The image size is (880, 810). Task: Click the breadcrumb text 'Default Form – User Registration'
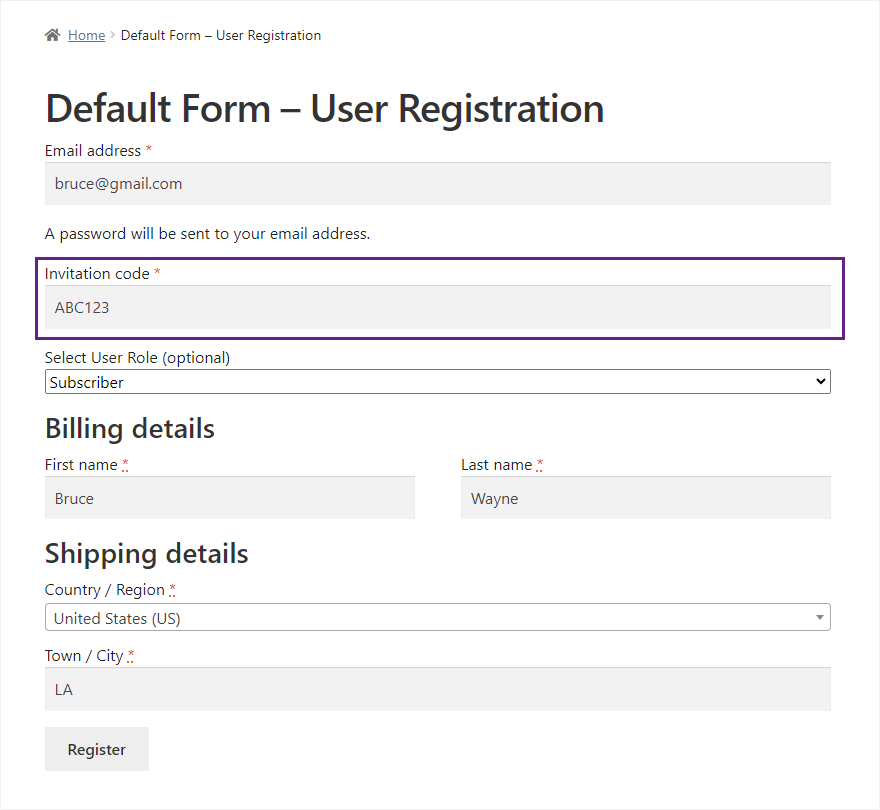(221, 35)
